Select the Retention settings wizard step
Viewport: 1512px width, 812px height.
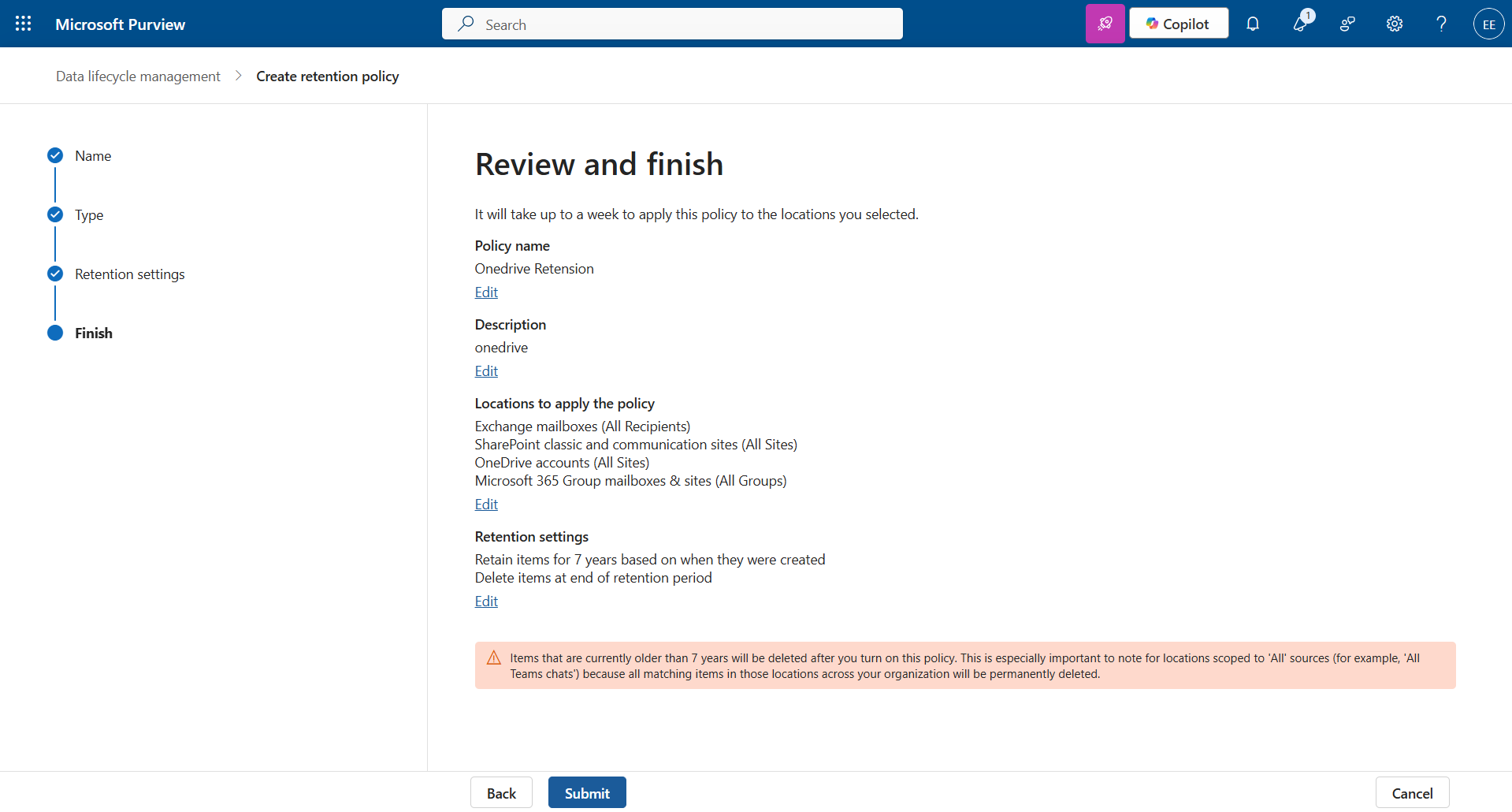129,274
